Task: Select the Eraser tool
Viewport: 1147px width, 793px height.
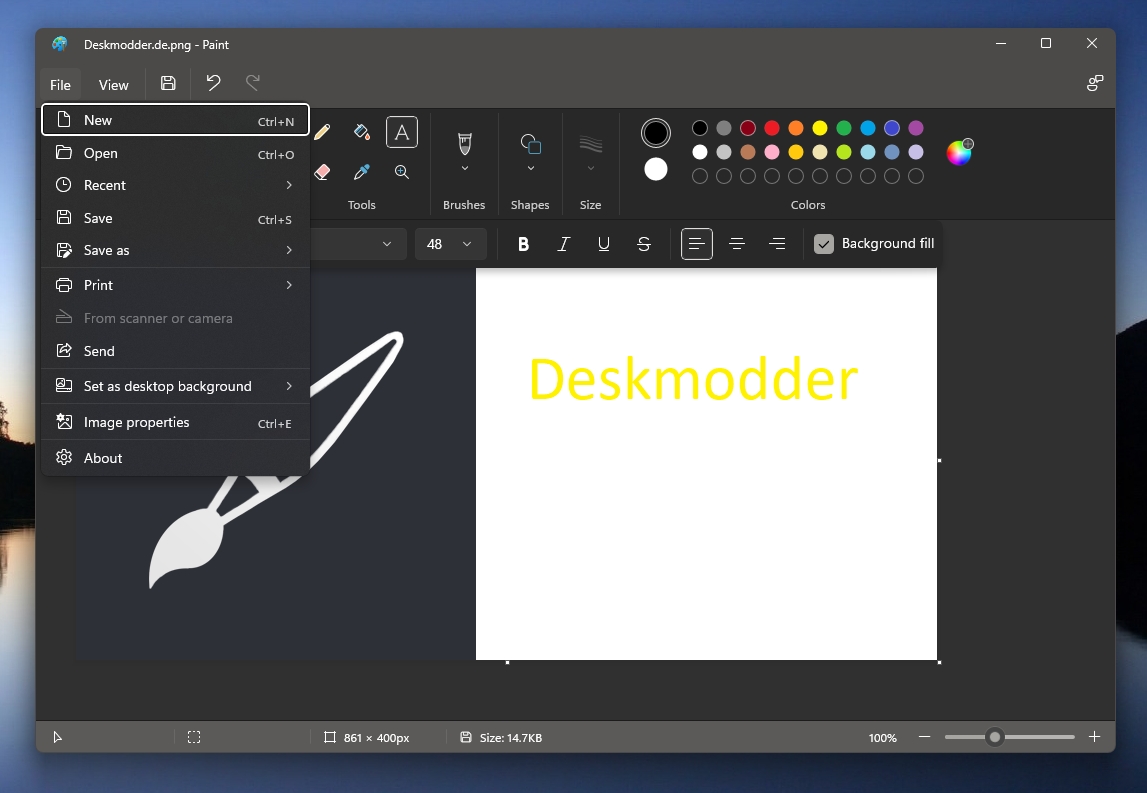Action: tap(322, 173)
